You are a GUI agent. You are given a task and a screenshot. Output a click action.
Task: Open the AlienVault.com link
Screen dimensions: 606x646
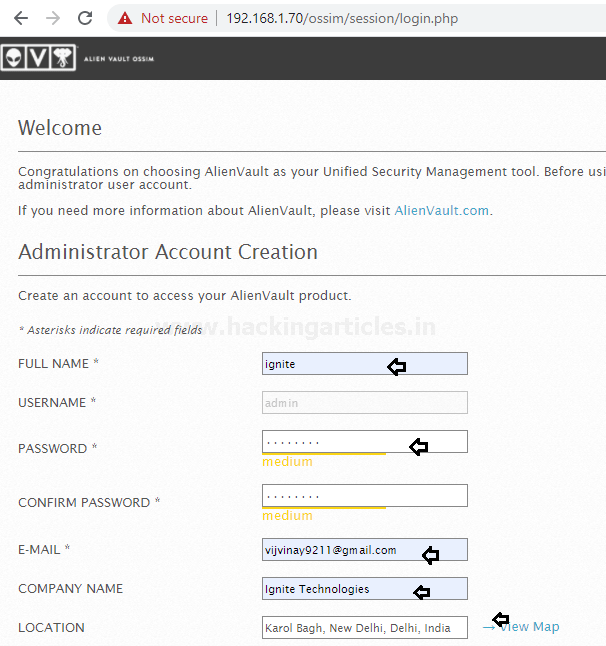click(x=442, y=211)
